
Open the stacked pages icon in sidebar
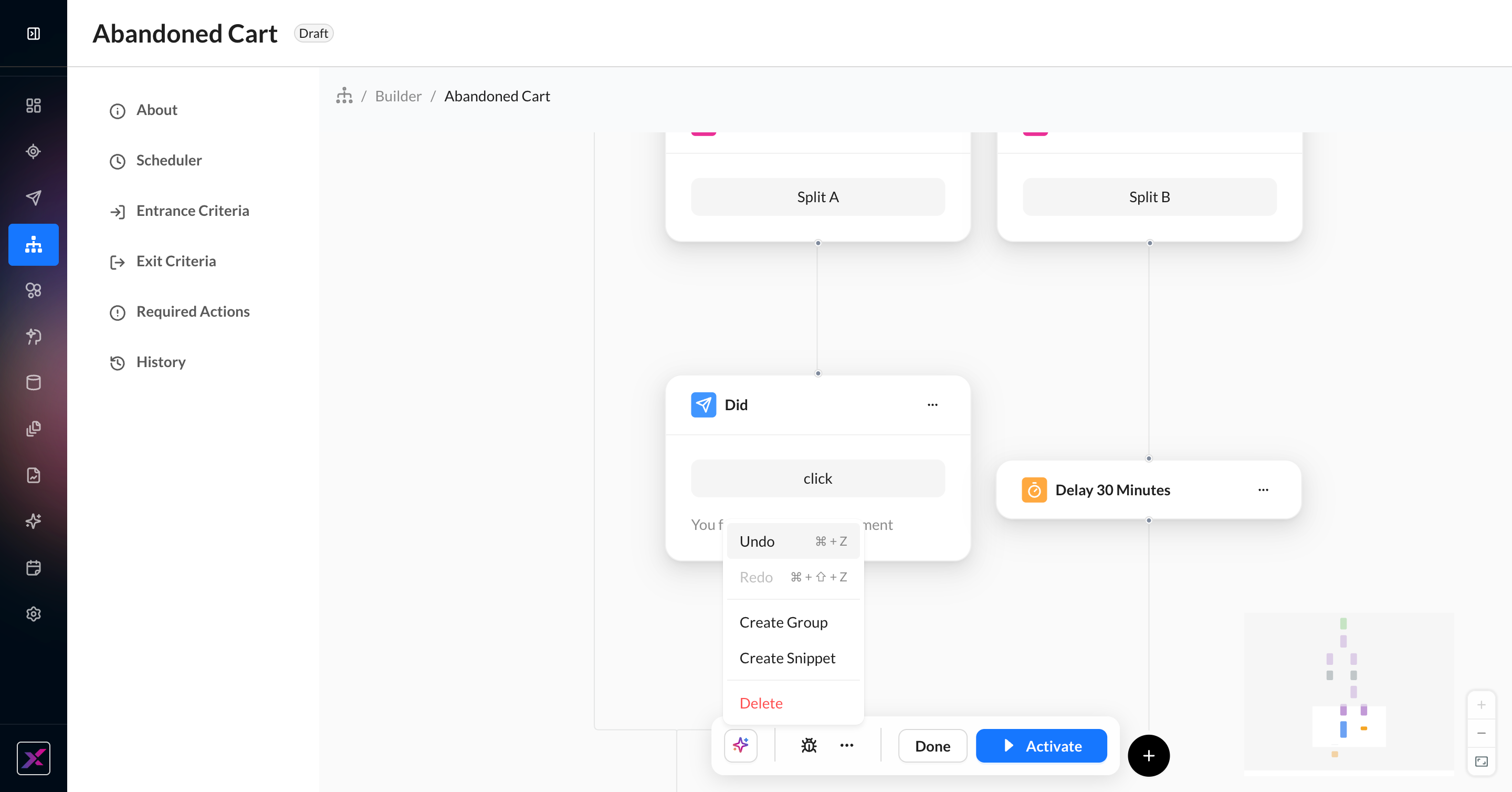click(x=34, y=429)
